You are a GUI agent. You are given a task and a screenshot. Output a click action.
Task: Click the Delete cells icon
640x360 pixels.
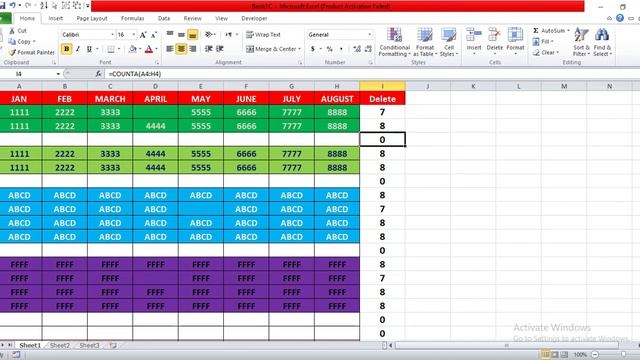tap(494, 36)
